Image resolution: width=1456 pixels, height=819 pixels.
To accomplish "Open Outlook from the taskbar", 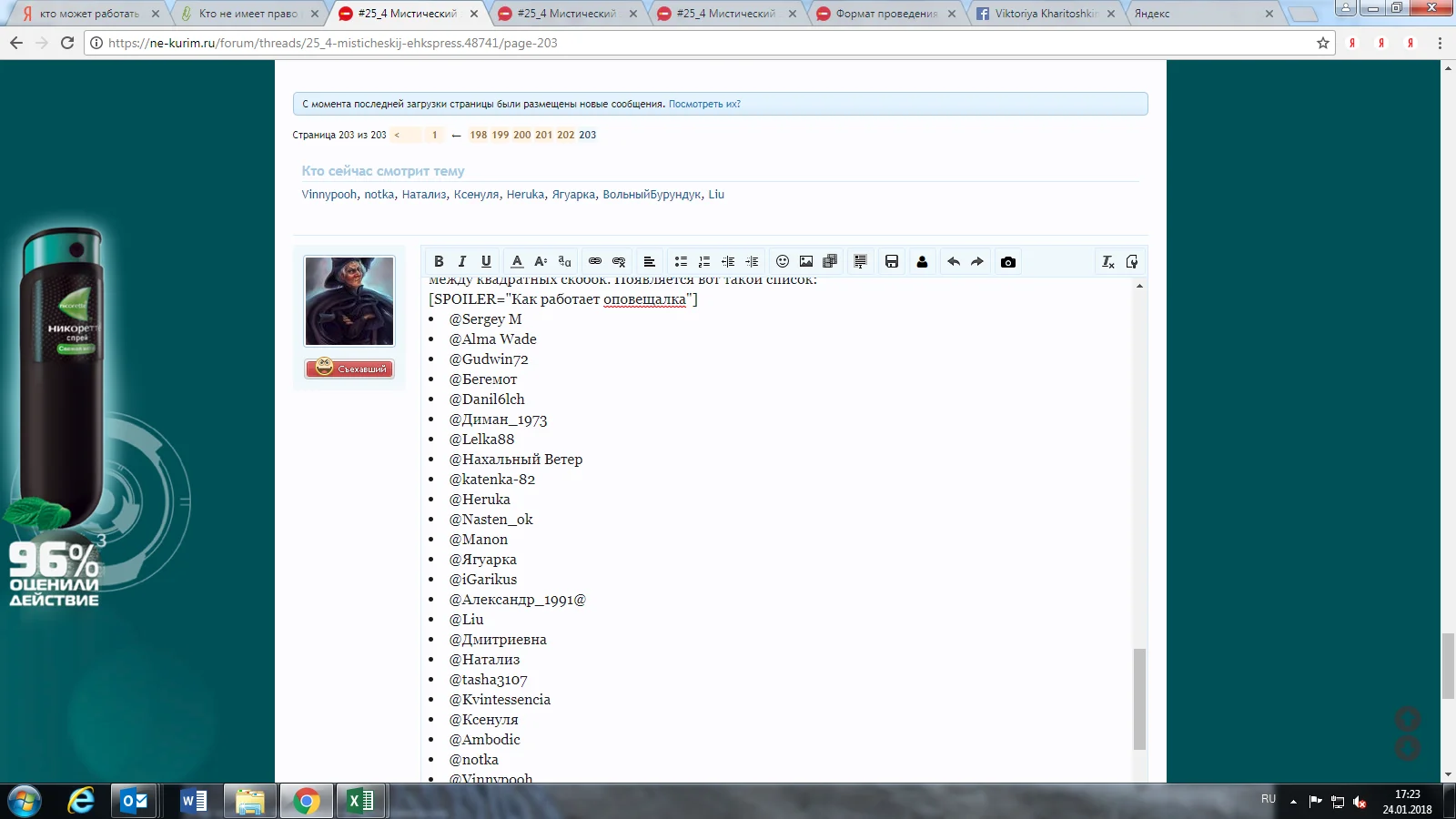I will (x=135, y=802).
